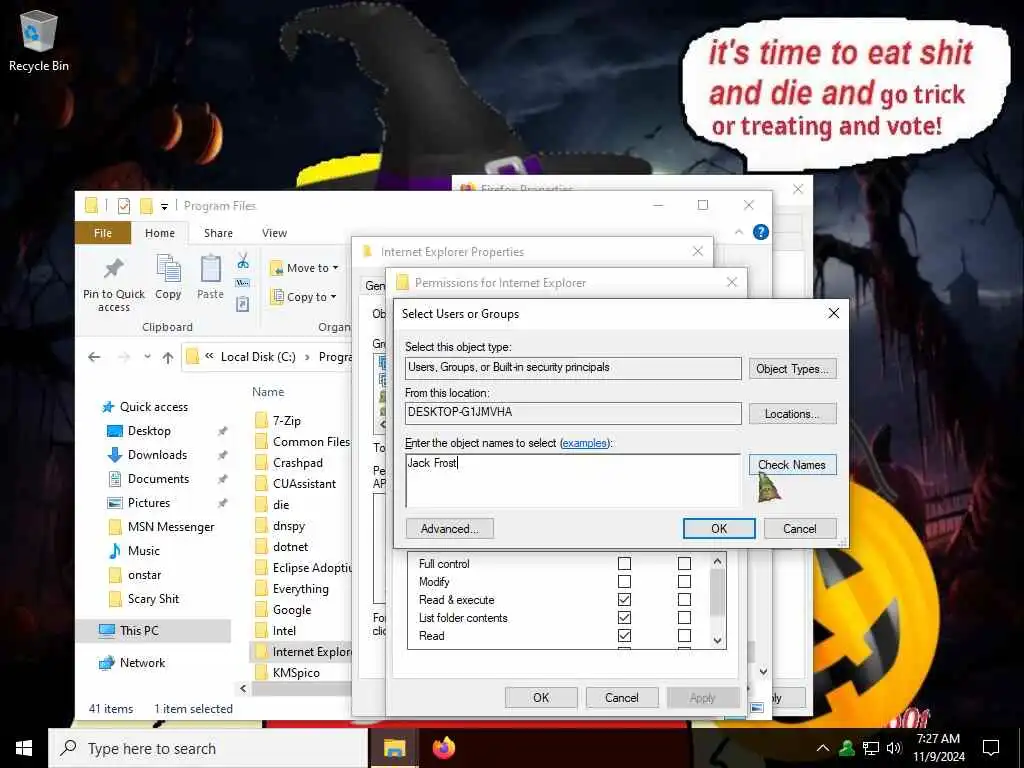Viewport: 1024px width, 768px height.
Task: Open the taskbar clock and date
Action: (x=938, y=748)
